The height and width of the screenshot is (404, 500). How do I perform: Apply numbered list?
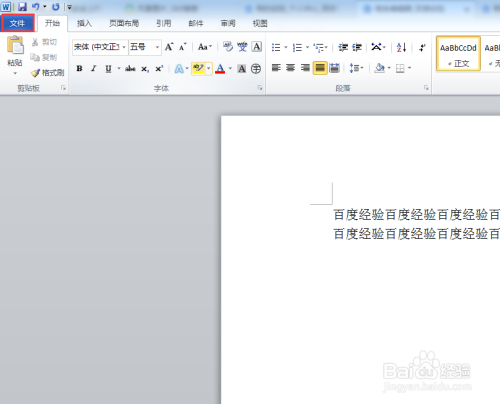[x=297, y=47]
